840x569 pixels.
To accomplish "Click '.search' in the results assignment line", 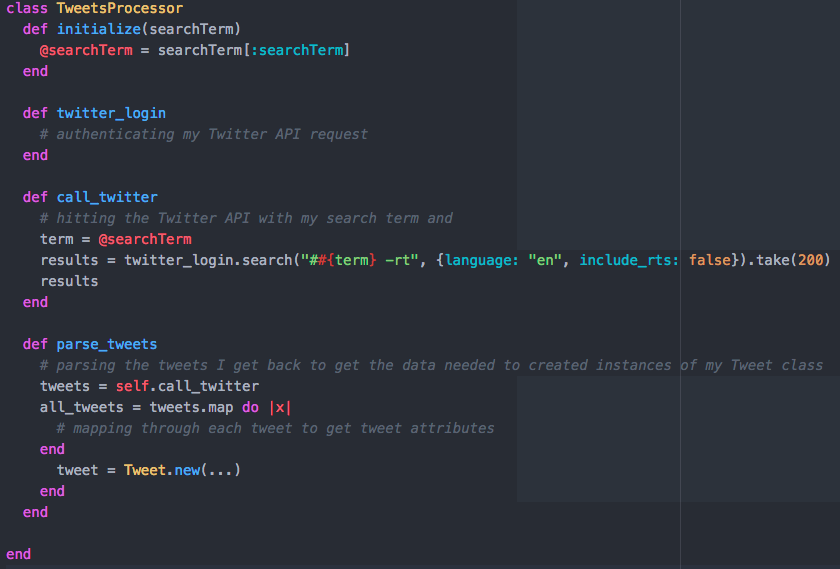I will 263,260.
